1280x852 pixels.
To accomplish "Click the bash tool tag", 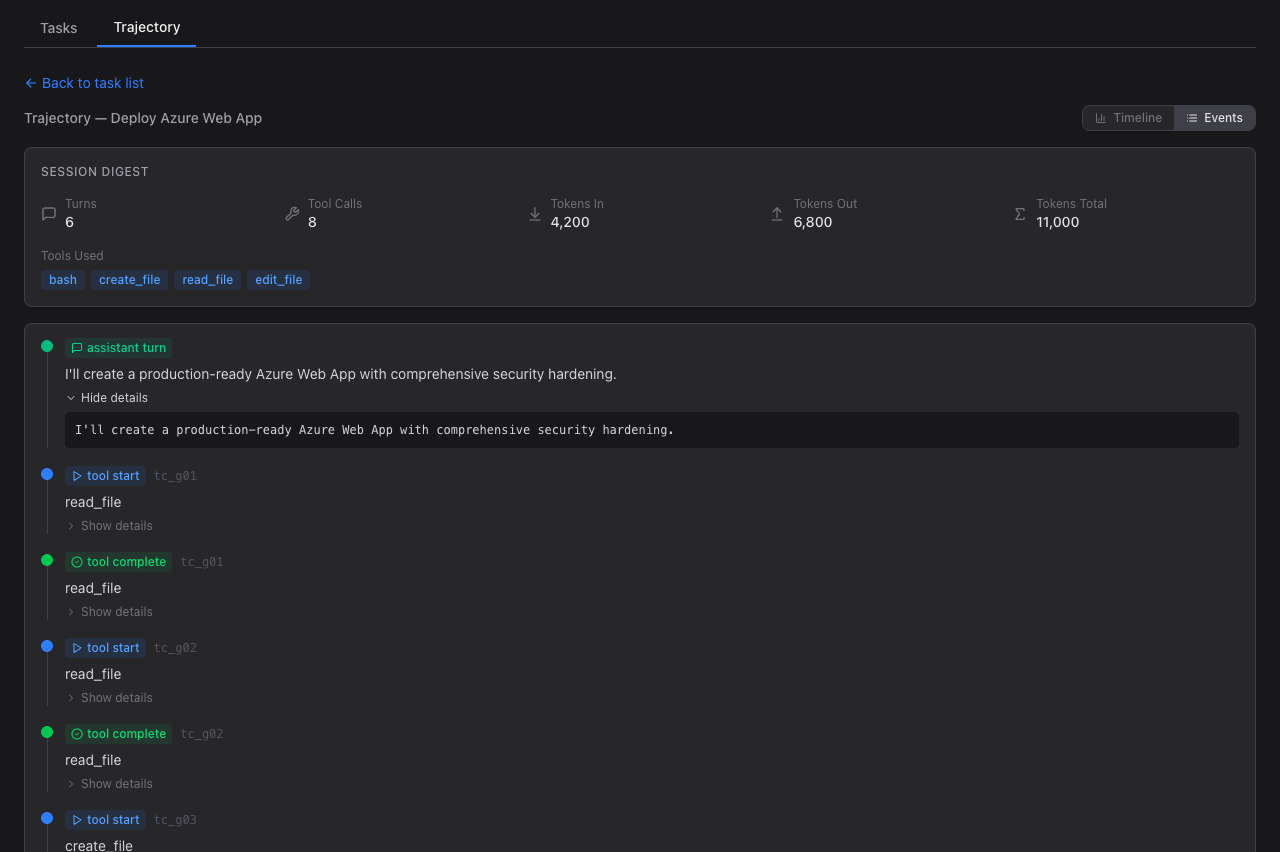I will click(x=63, y=280).
